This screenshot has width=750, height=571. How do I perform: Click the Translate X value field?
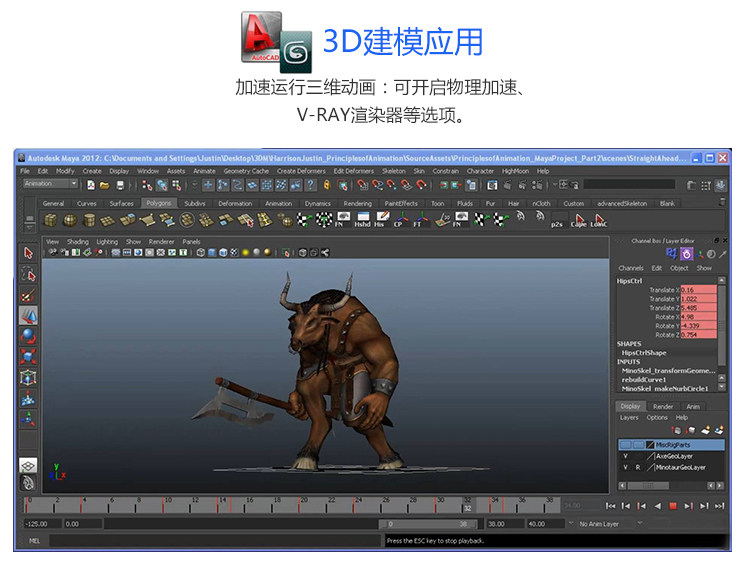coord(698,290)
